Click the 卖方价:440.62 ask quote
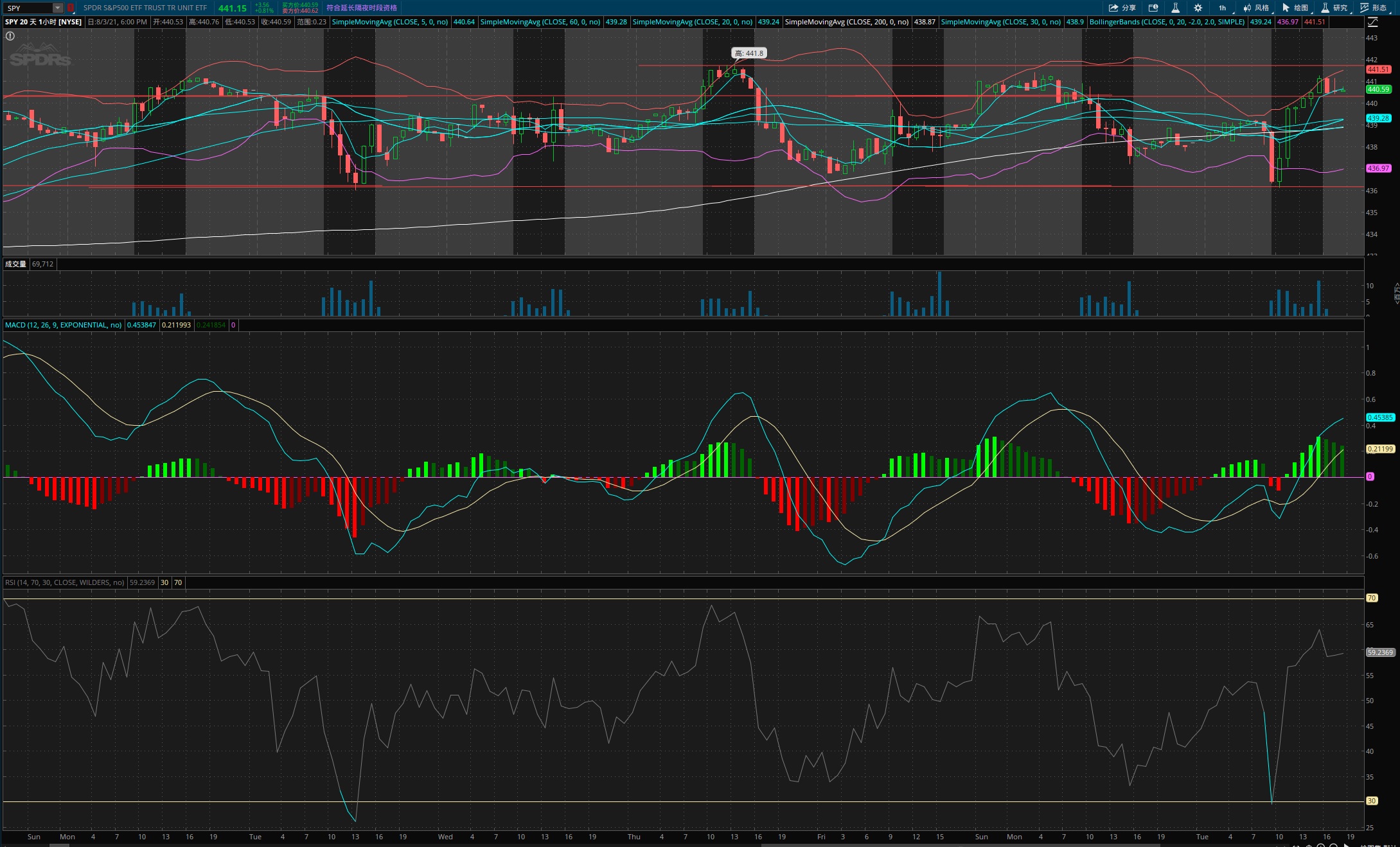 point(300,11)
